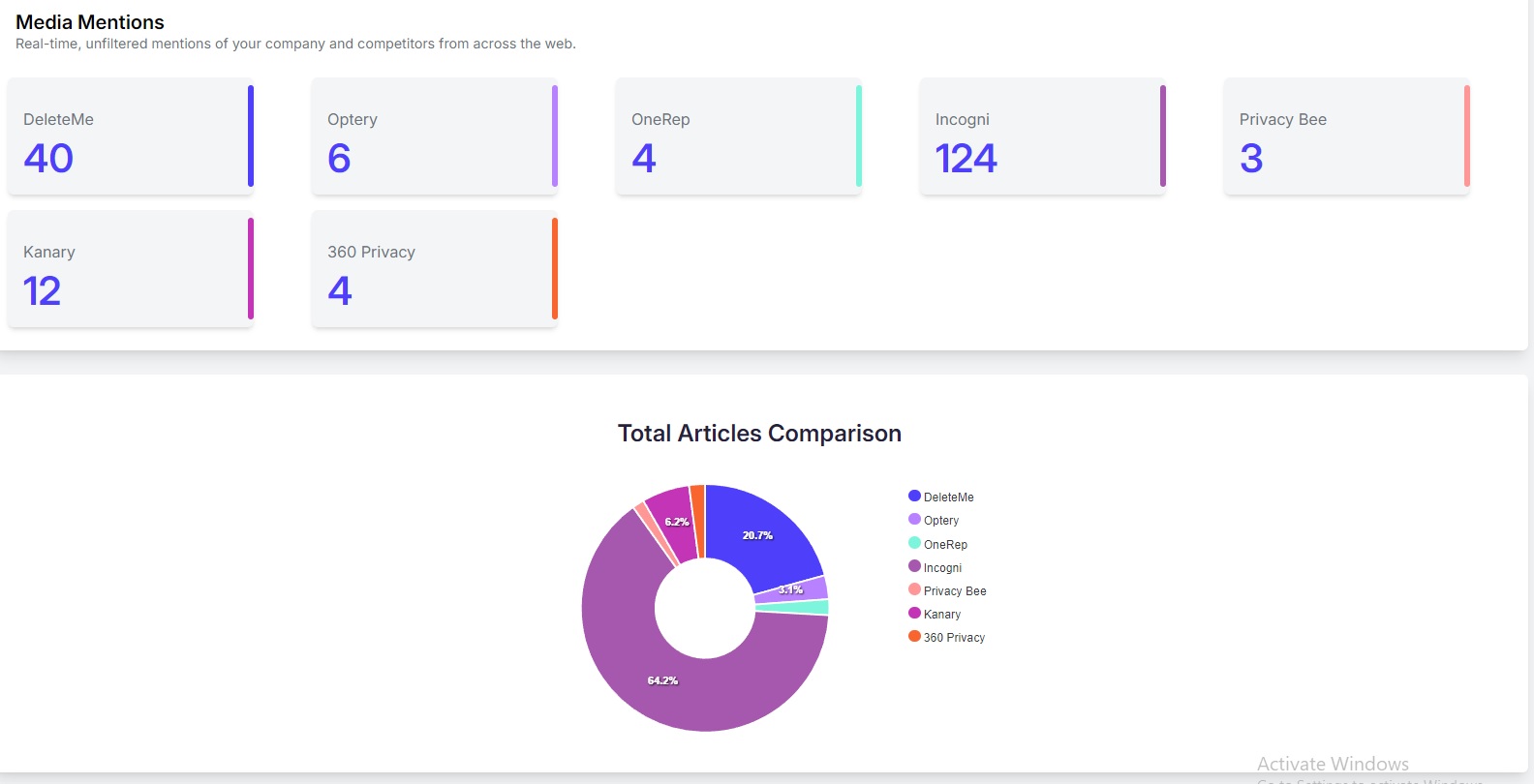This screenshot has height=784, width=1534.
Task: Open the DeleteMe mentions card
Action: [x=131, y=136]
